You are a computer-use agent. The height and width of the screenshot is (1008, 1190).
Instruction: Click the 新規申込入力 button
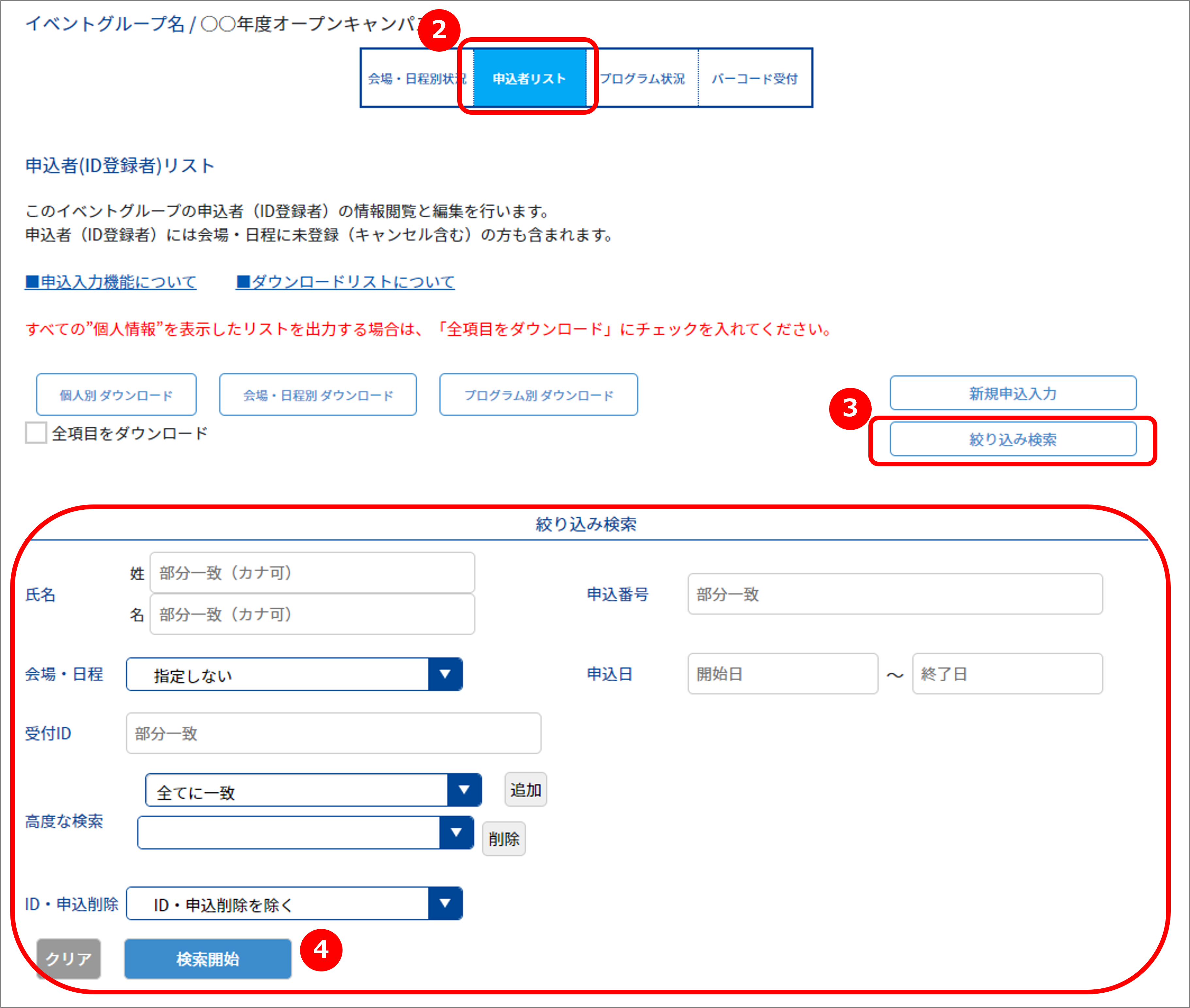1013,393
